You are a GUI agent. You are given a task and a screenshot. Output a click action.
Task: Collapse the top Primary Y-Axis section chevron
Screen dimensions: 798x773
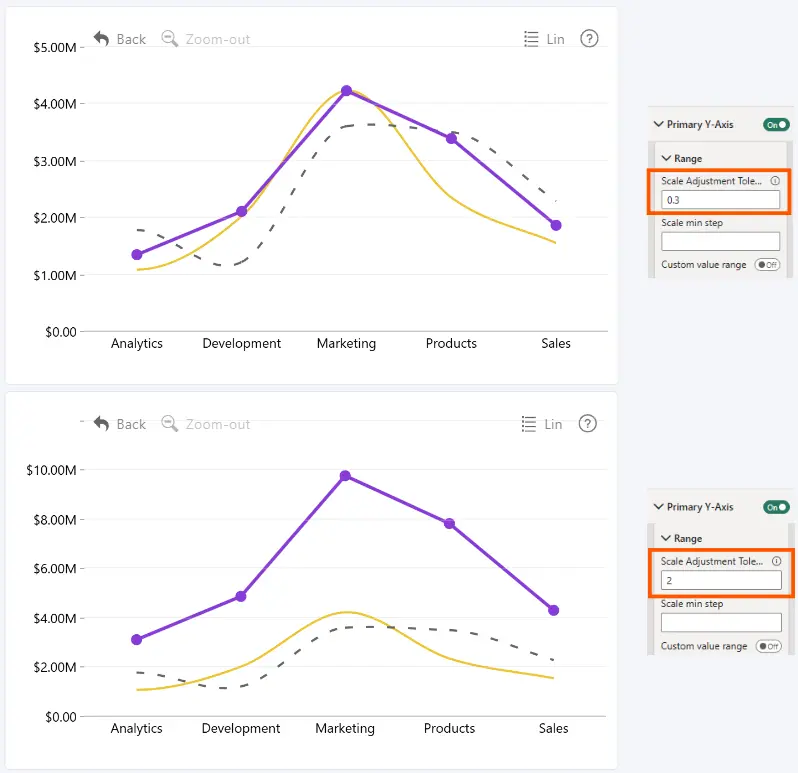(659, 124)
